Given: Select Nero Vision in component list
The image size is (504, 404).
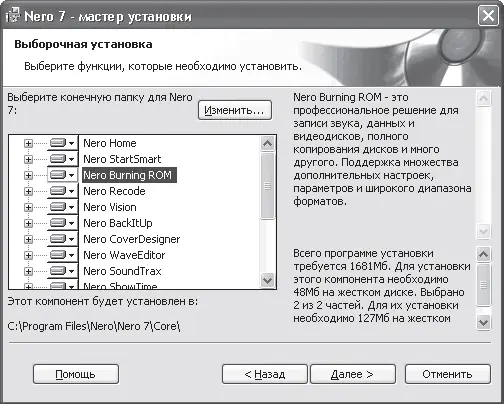Looking at the screenshot, I should pos(110,207).
